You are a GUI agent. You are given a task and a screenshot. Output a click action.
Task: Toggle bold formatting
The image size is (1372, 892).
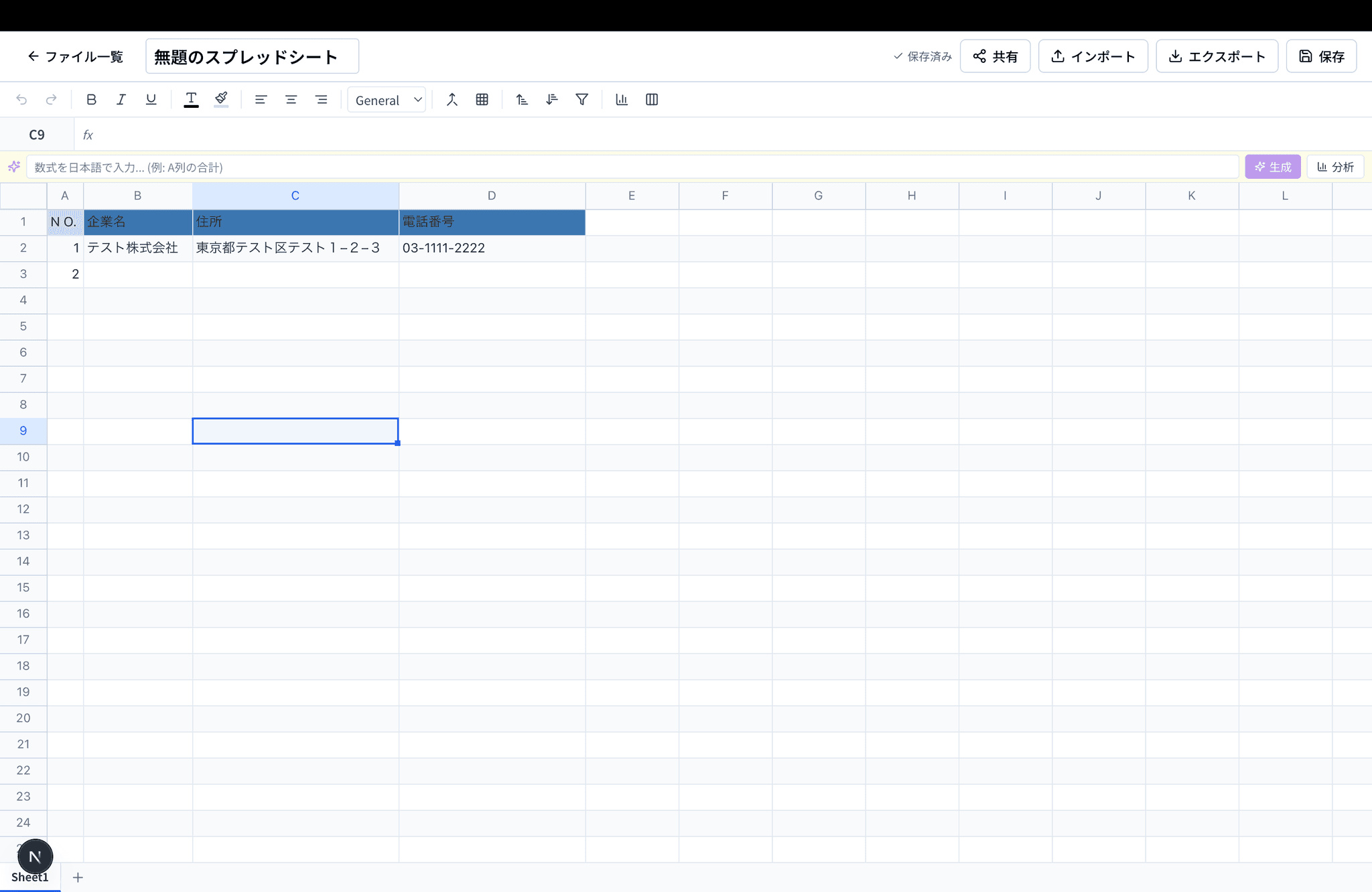click(x=92, y=100)
